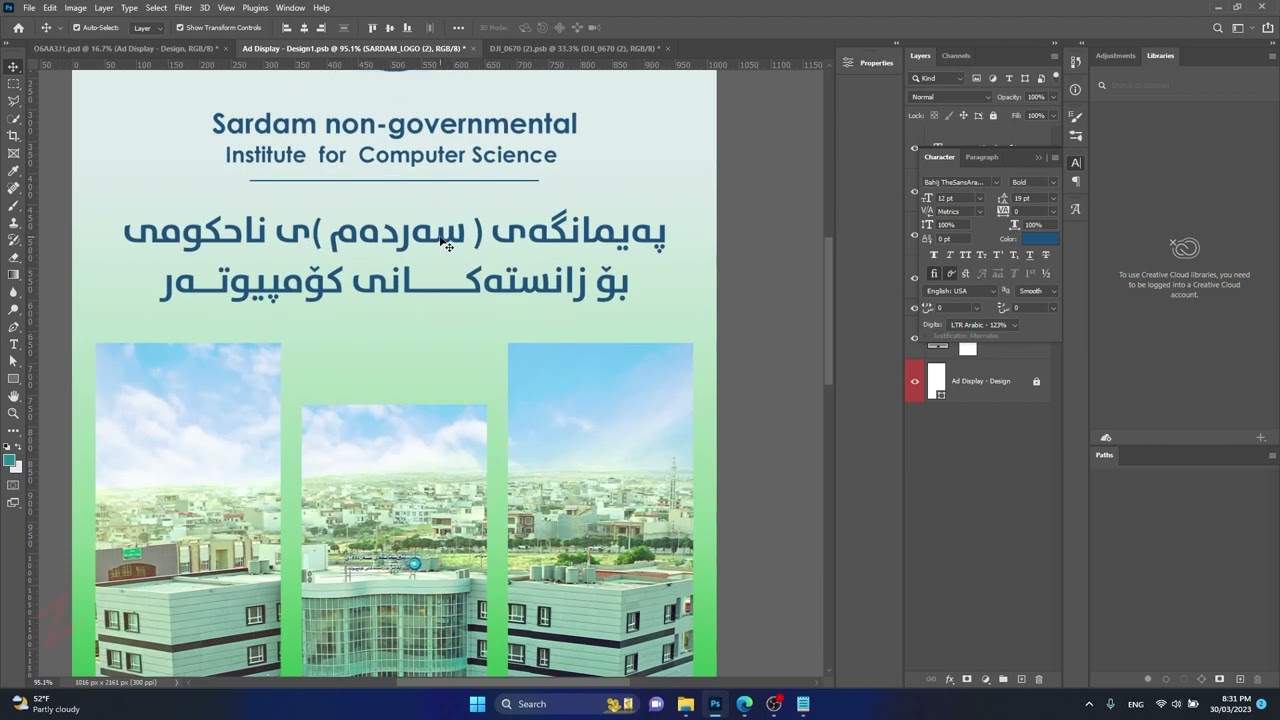Select the Pen tool

[13, 327]
